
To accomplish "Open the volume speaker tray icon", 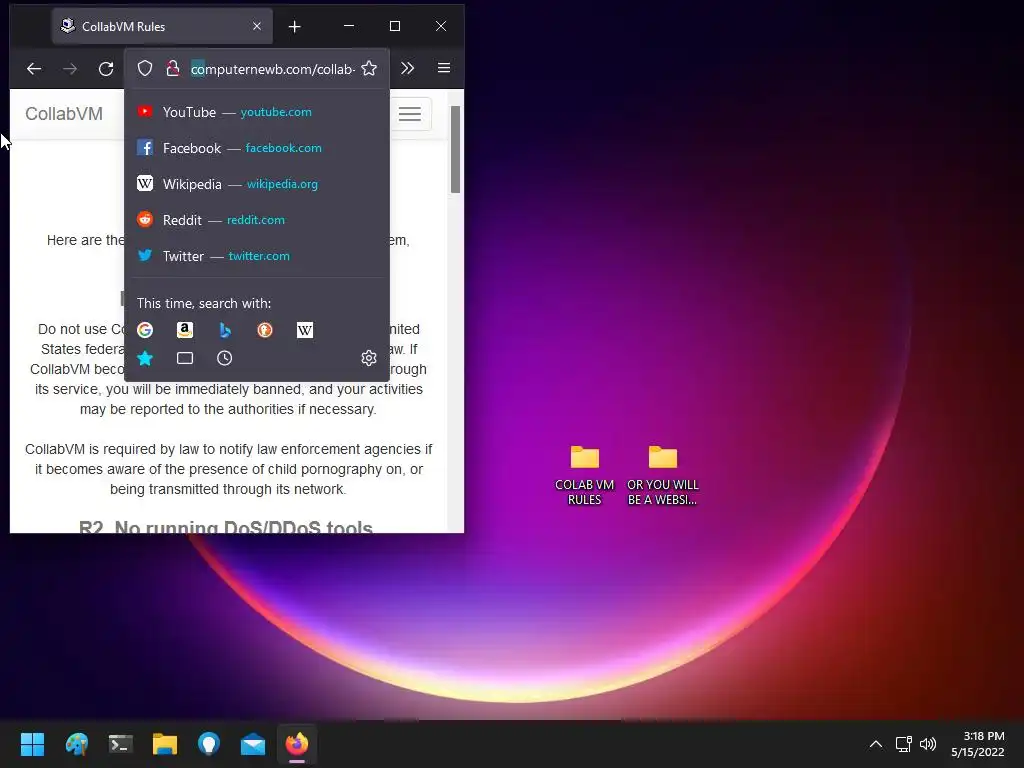I will coord(927,744).
